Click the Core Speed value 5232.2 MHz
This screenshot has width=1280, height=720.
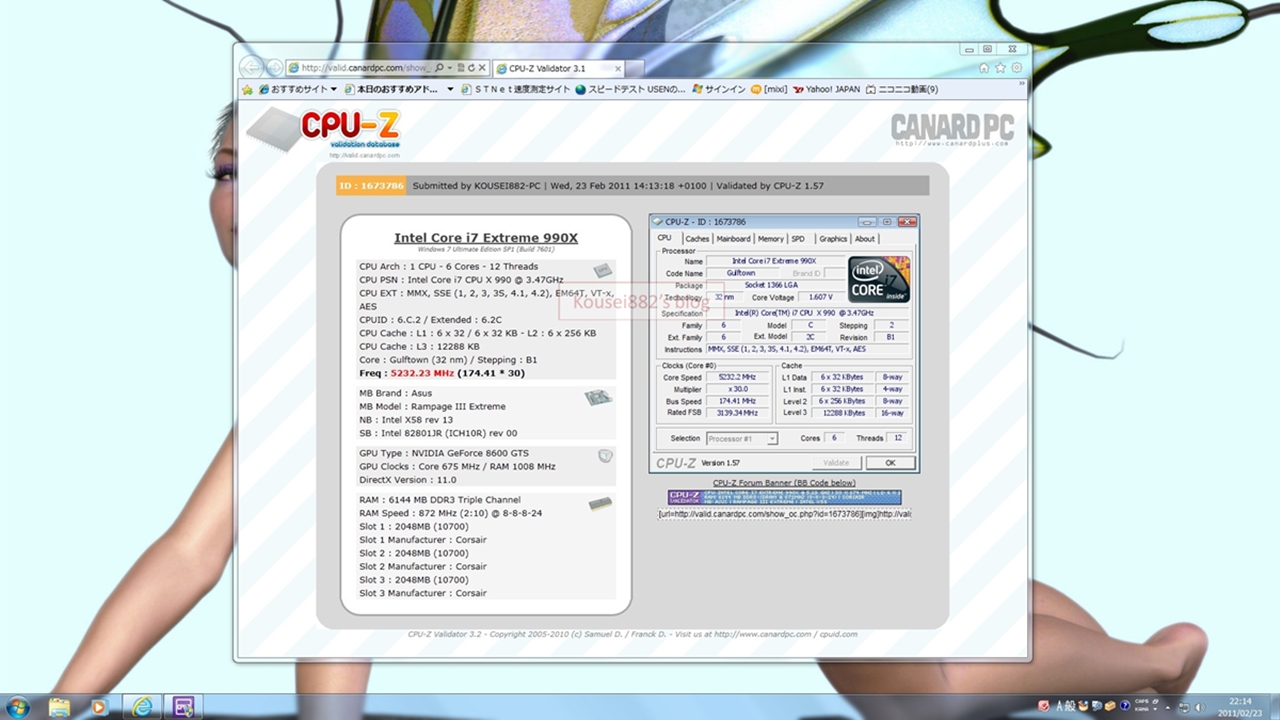[735, 377]
